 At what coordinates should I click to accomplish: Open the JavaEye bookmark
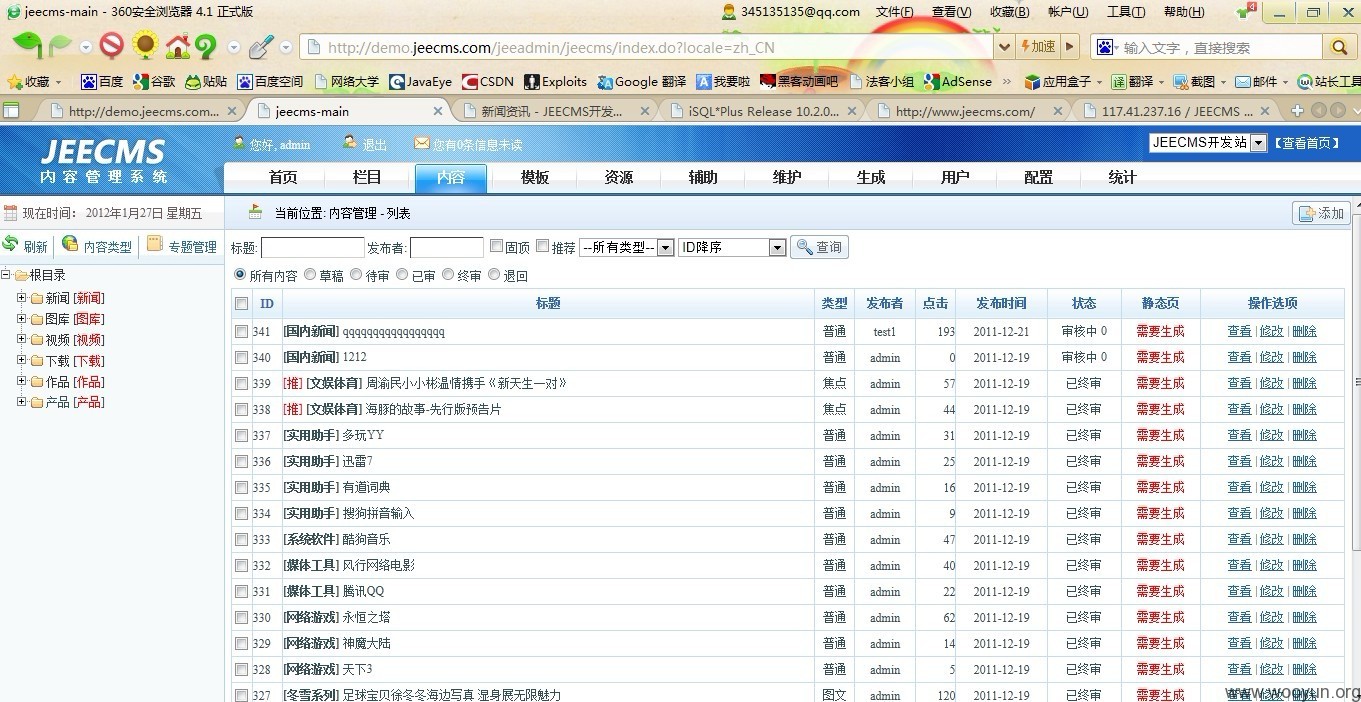click(x=420, y=81)
